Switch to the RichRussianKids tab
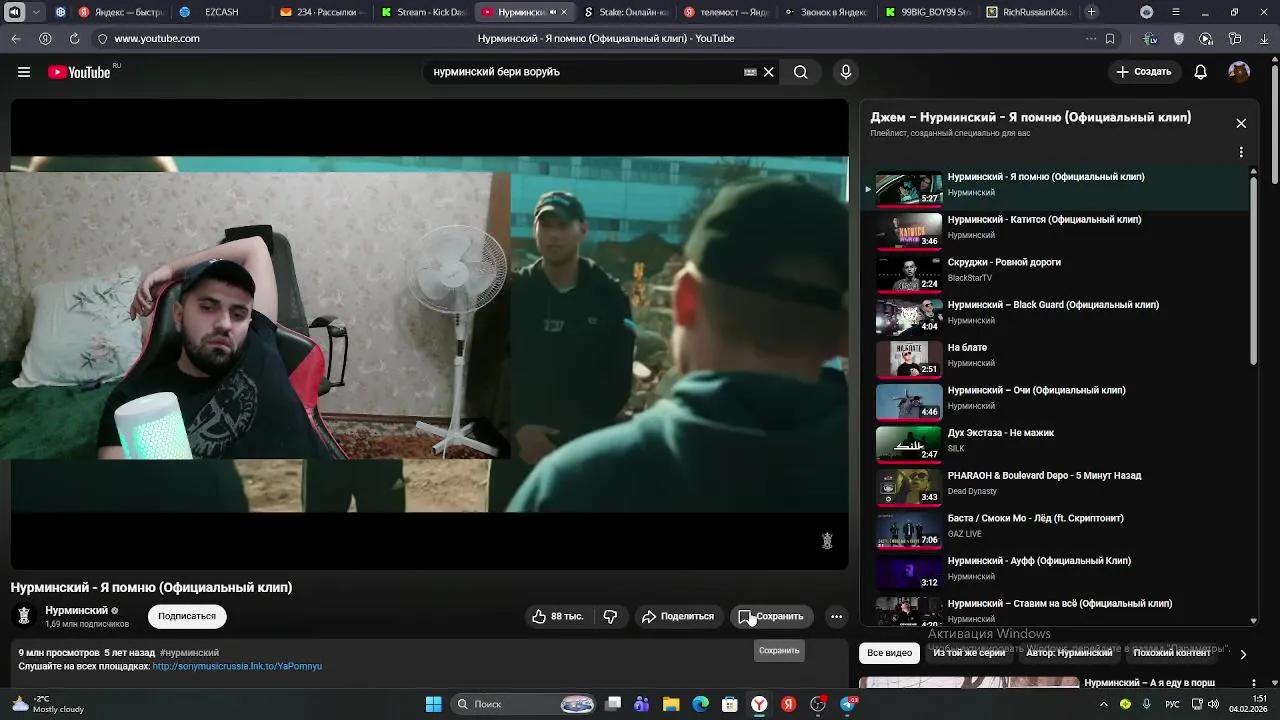 click(1028, 12)
